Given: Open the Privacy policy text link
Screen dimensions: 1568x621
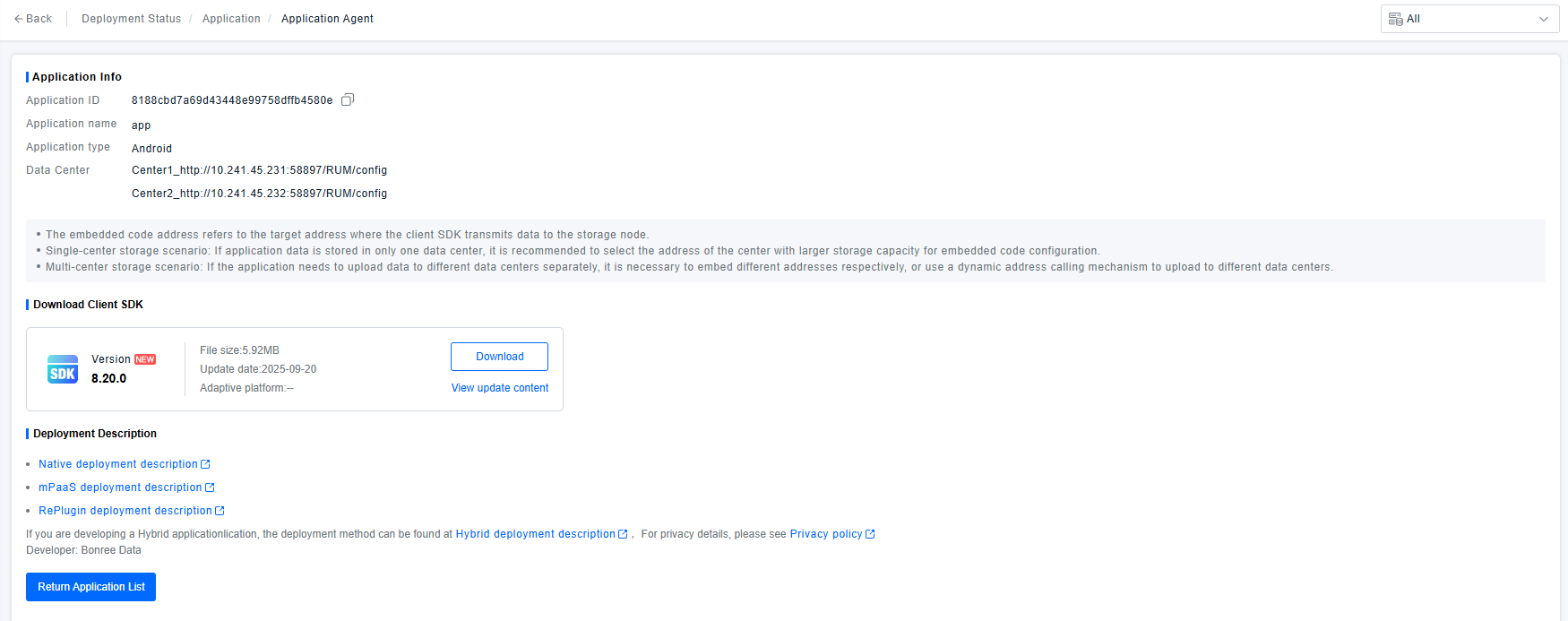Looking at the screenshot, I should click(825, 534).
